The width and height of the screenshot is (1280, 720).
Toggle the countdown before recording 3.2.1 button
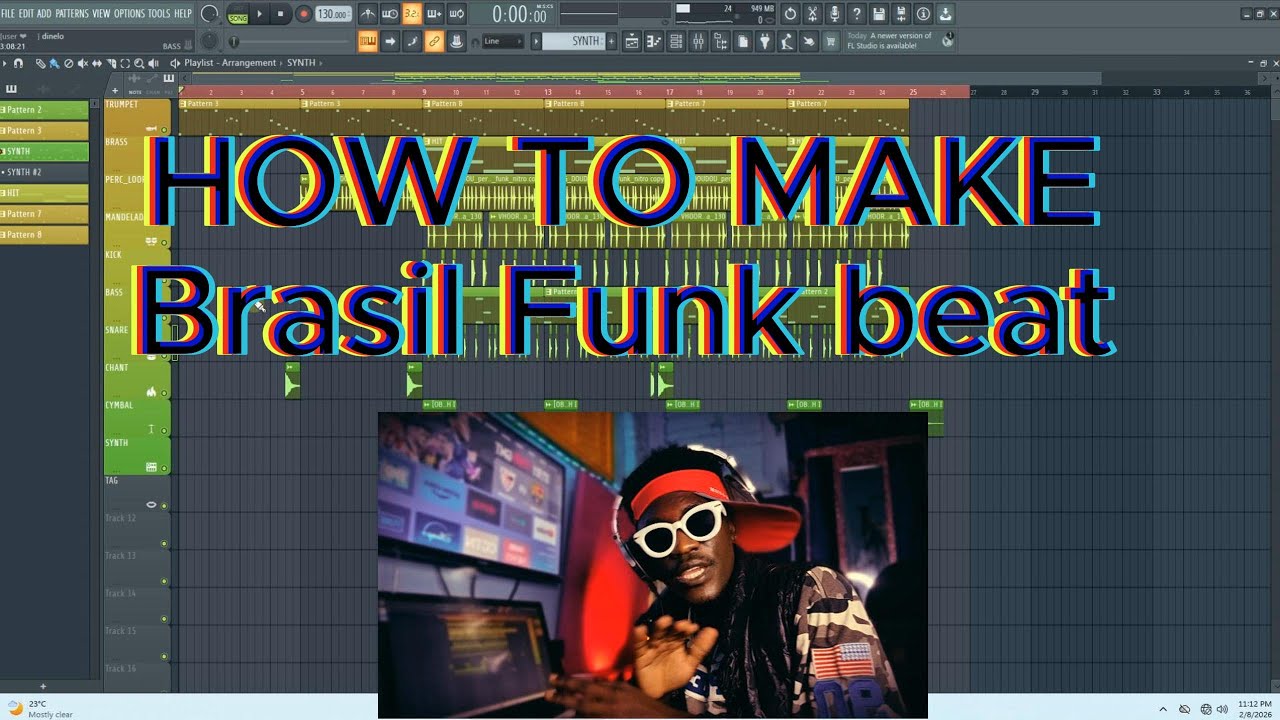point(412,14)
